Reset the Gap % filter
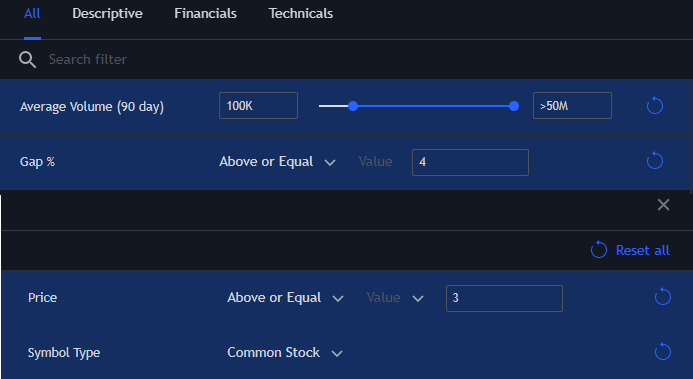Screen dimensions: 693x379 point(655,161)
